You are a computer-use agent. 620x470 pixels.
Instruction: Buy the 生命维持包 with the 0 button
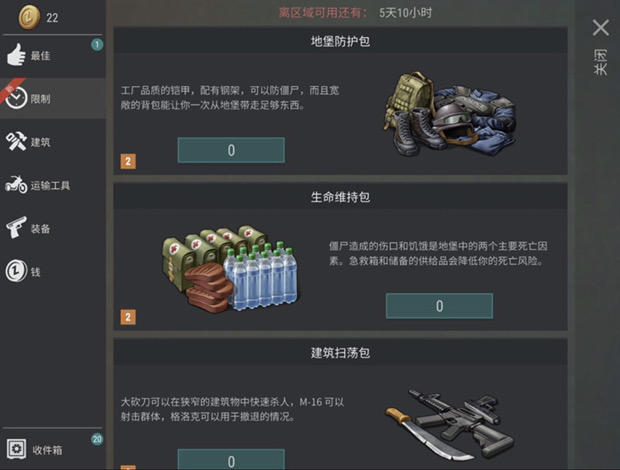point(439,306)
